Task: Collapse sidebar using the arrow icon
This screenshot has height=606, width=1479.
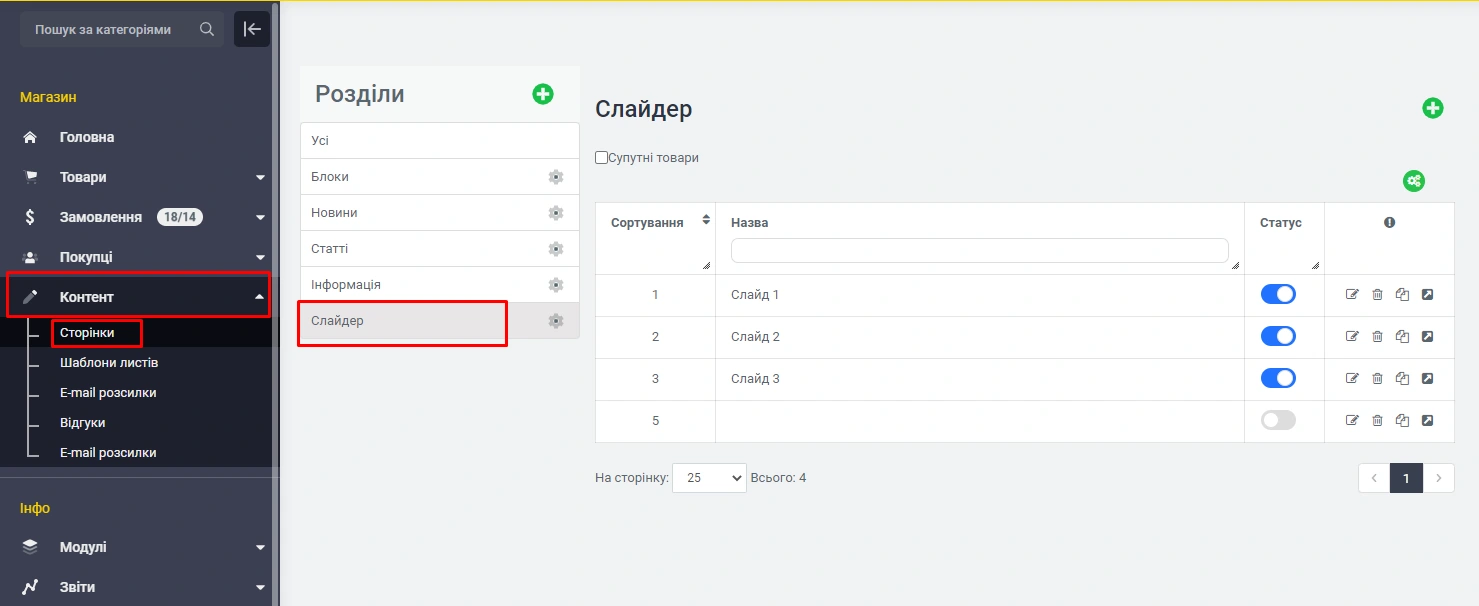Action: [252, 29]
